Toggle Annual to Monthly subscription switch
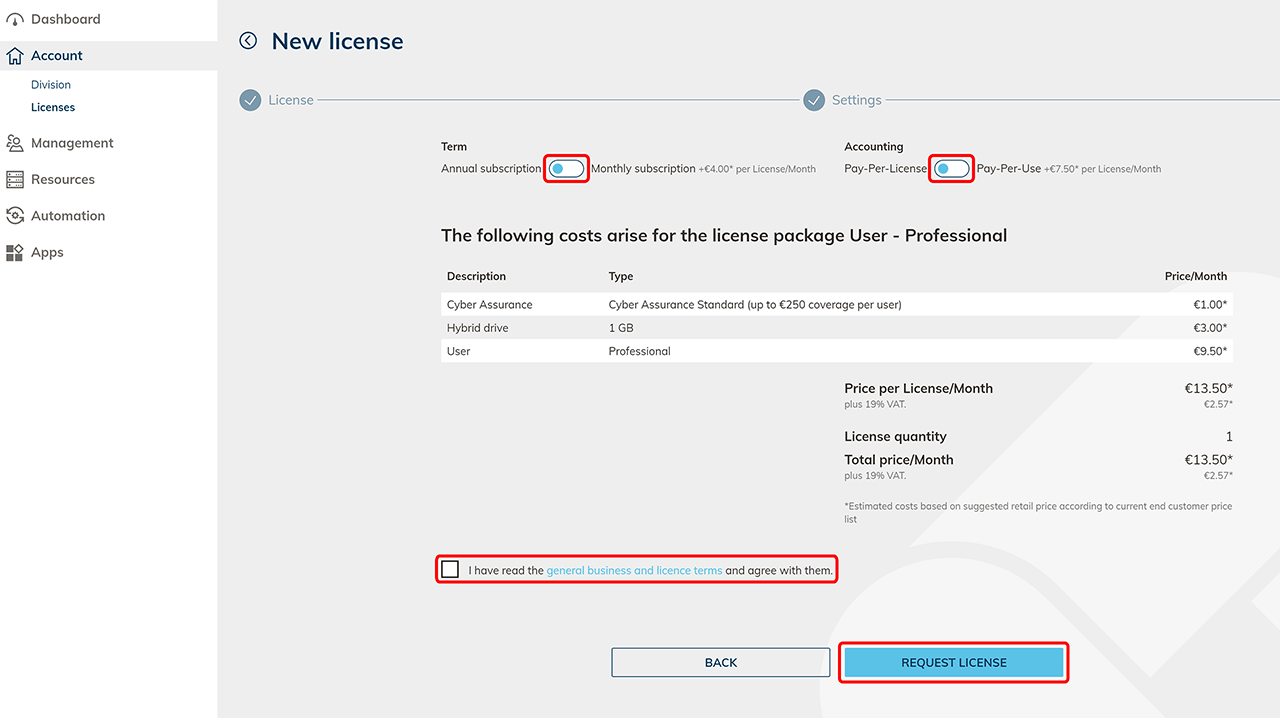The width and height of the screenshot is (1280, 718). pos(566,169)
